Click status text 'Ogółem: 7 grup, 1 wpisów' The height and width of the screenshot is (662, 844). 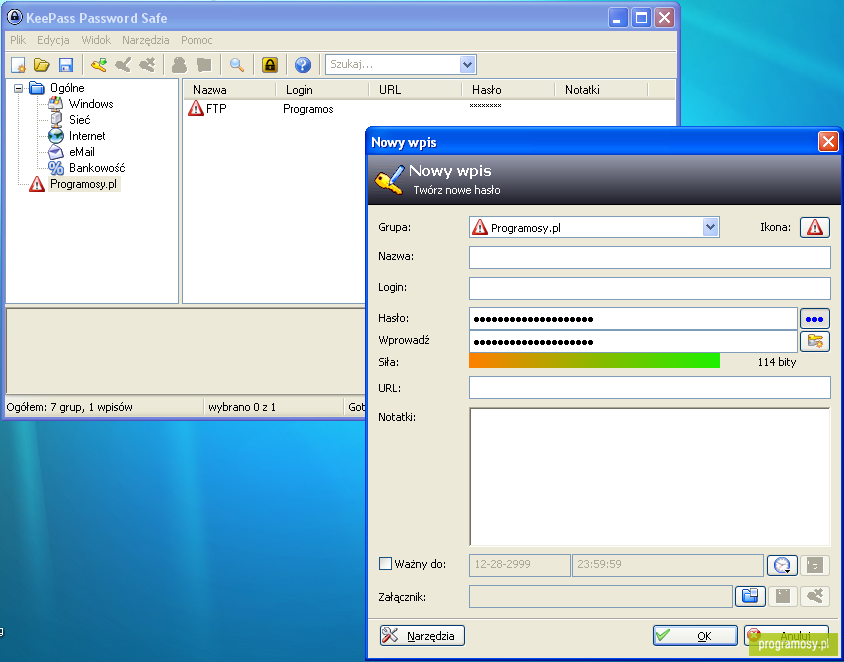69,407
